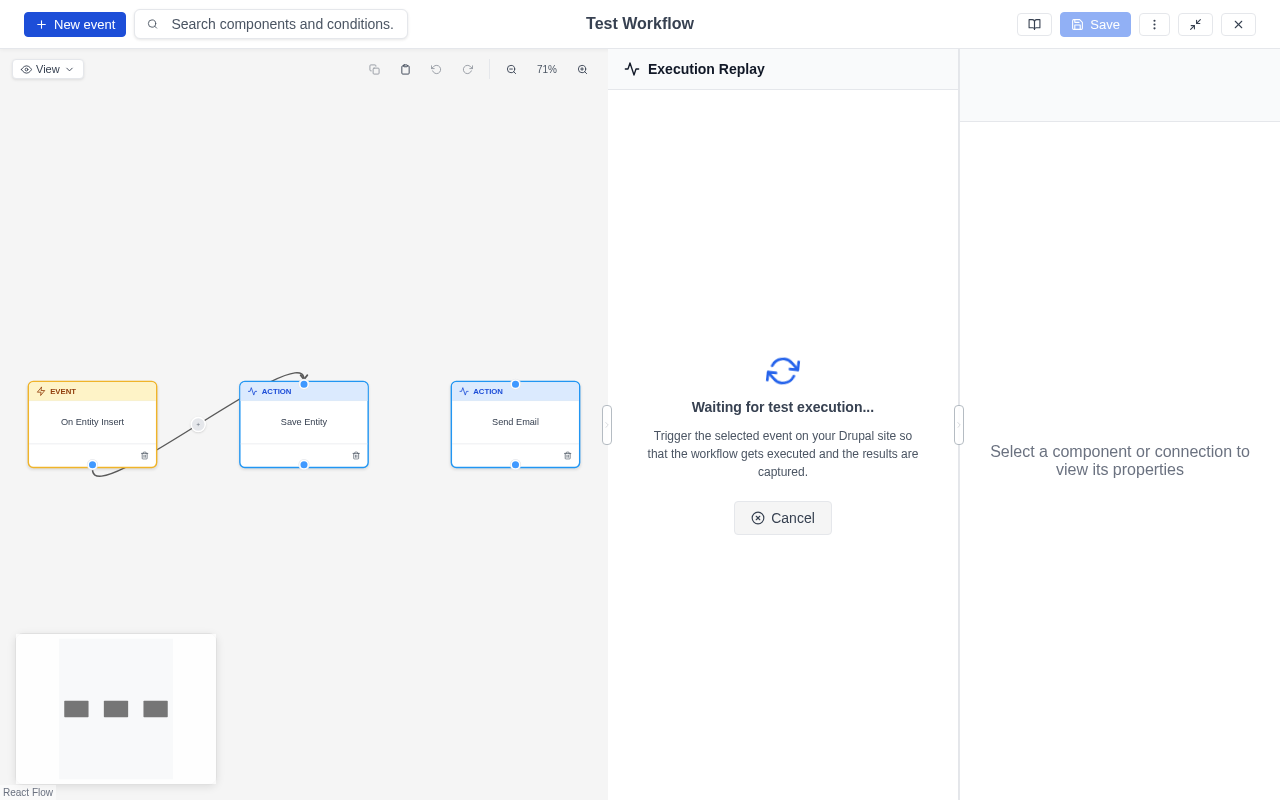Screen dimensions: 1280x800
Task: Undo the last workflow change
Action: pos(436,69)
